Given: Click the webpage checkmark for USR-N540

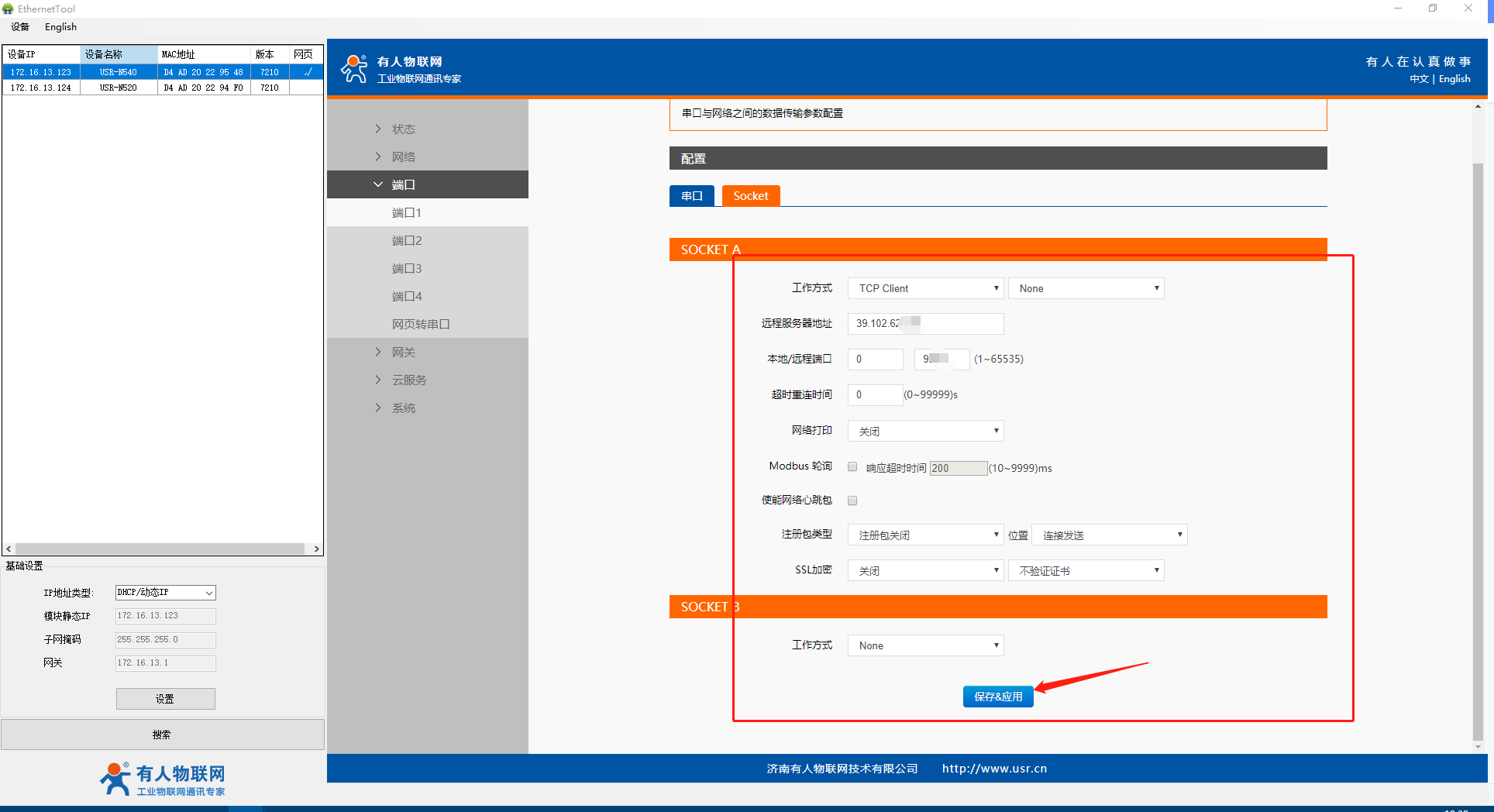Looking at the screenshot, I should (307, 72).
